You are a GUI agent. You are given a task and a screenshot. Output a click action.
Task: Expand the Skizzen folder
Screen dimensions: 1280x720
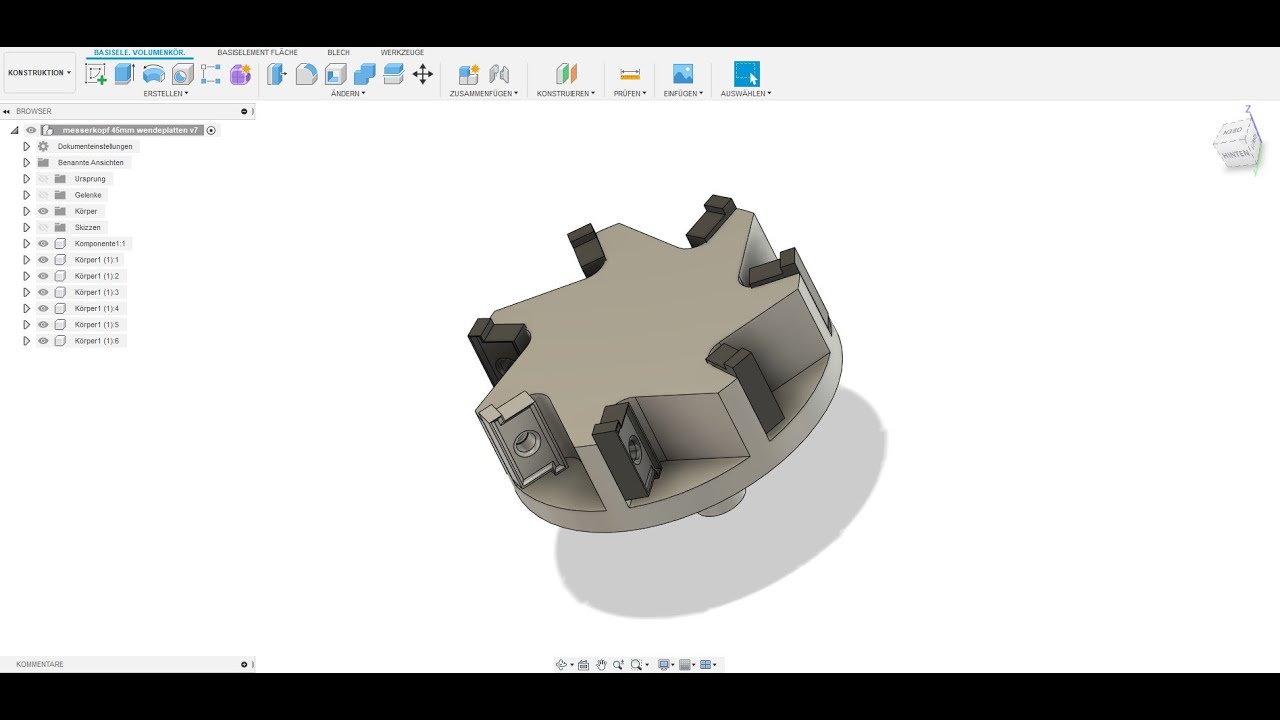[x=27, y=227]
